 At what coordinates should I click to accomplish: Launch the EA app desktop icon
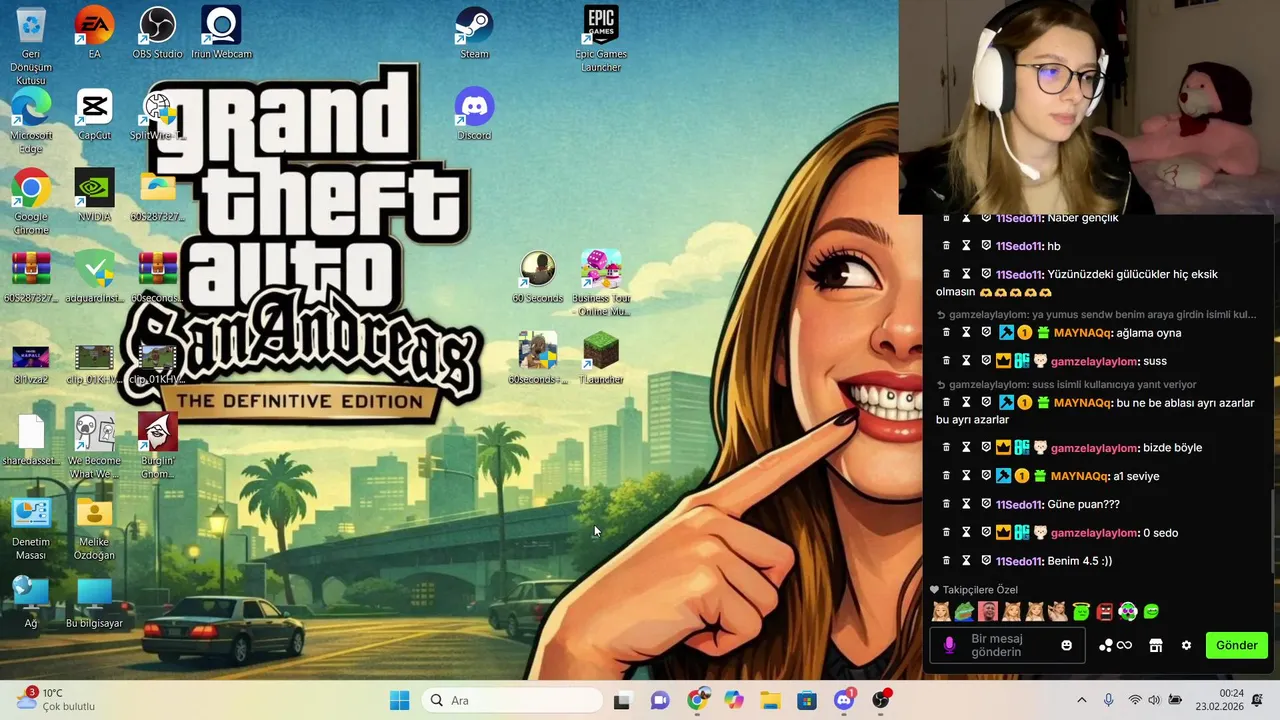click(x=94, y=32)
